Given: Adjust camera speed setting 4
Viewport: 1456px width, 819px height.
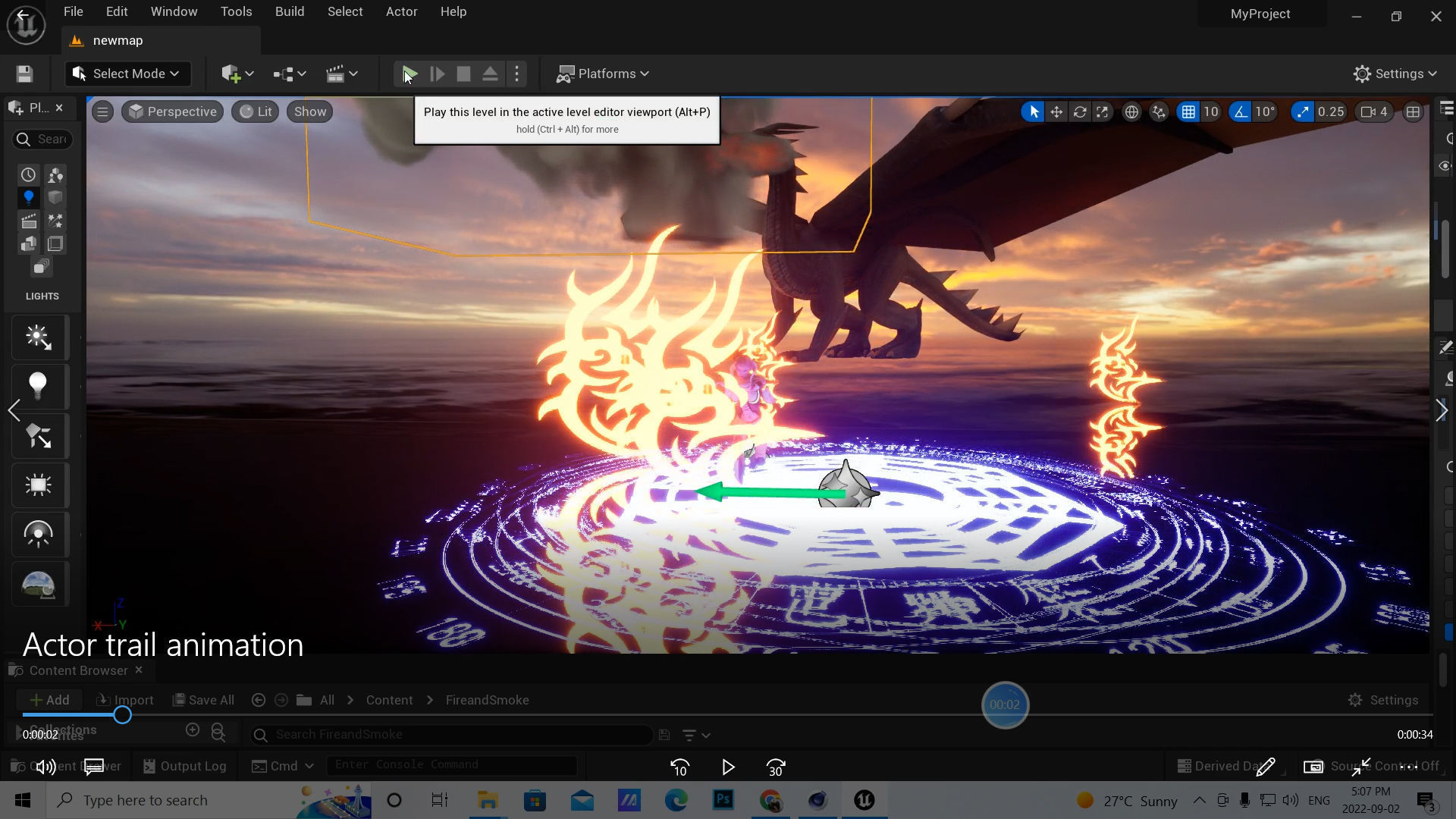Looking at the screenshot, I should coord(1374,111).
